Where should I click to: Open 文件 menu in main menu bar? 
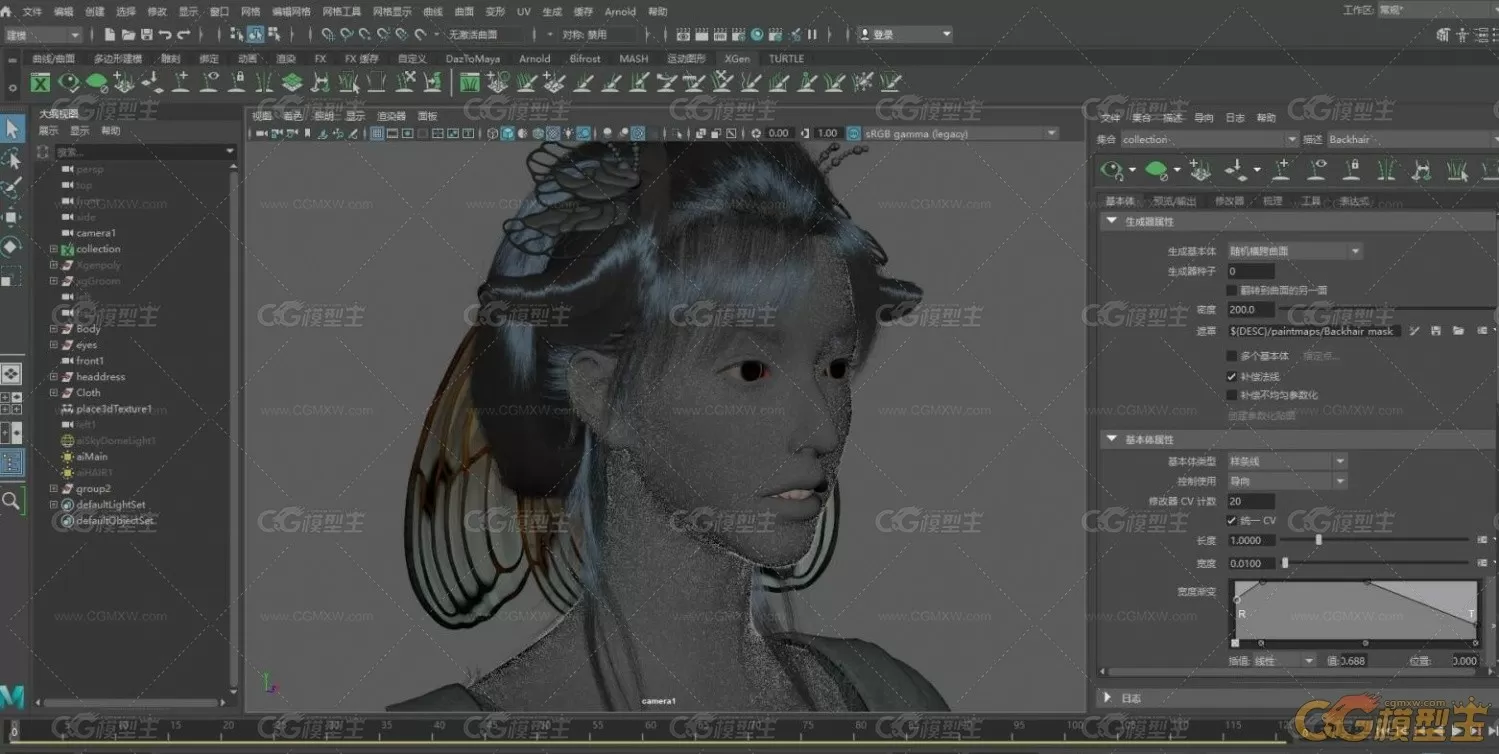32,12
